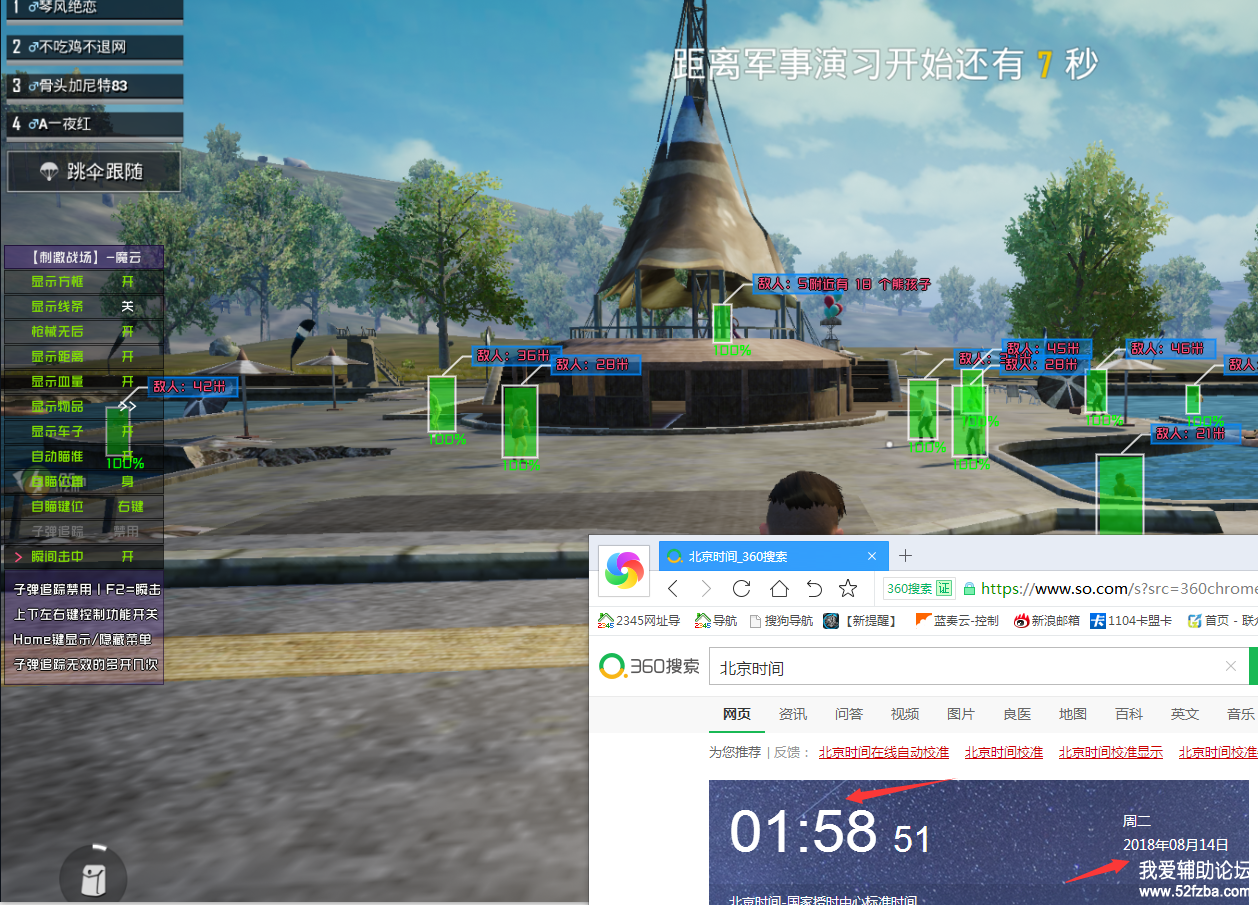The width and height of the screenshot is (1258, 905).
Task: Click the 360 browser logo icon
Action: [624, 571]
